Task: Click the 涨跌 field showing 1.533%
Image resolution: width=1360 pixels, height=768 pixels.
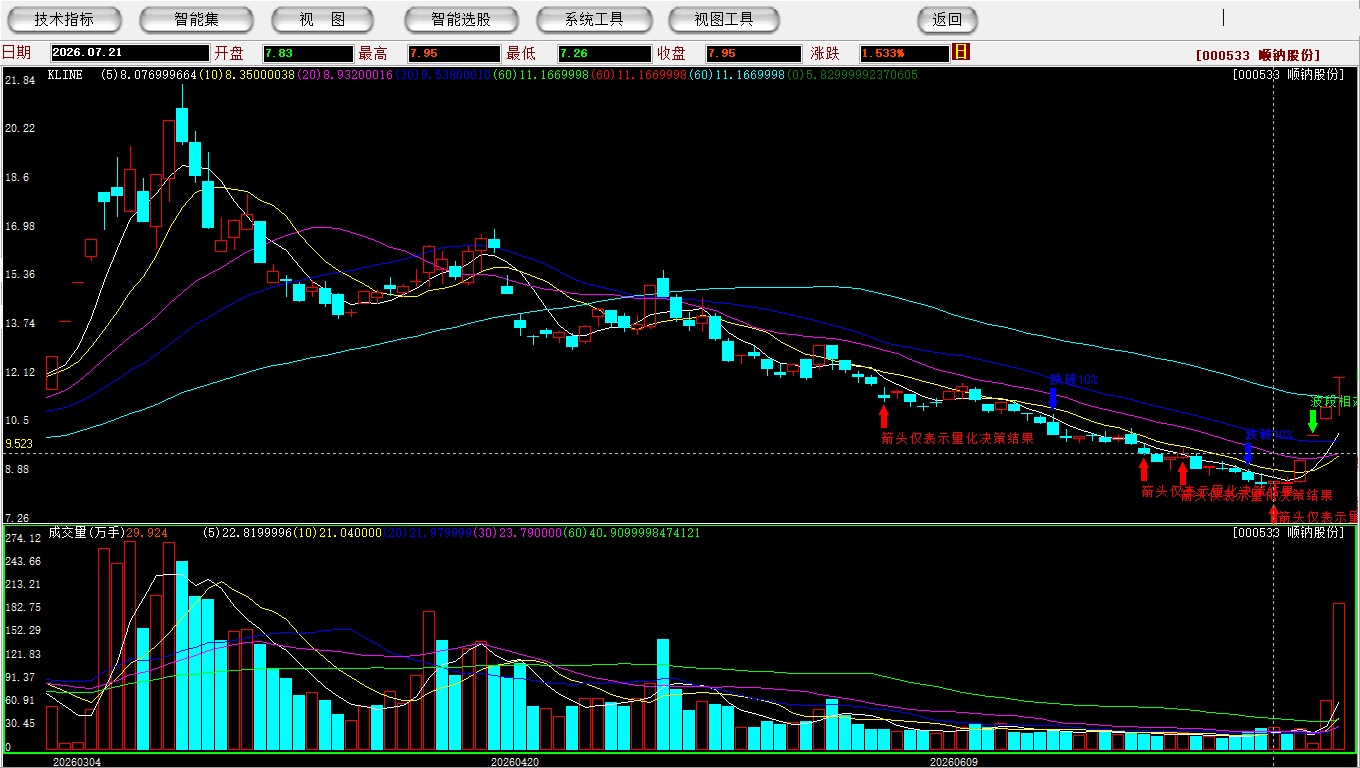Action: 903,53
